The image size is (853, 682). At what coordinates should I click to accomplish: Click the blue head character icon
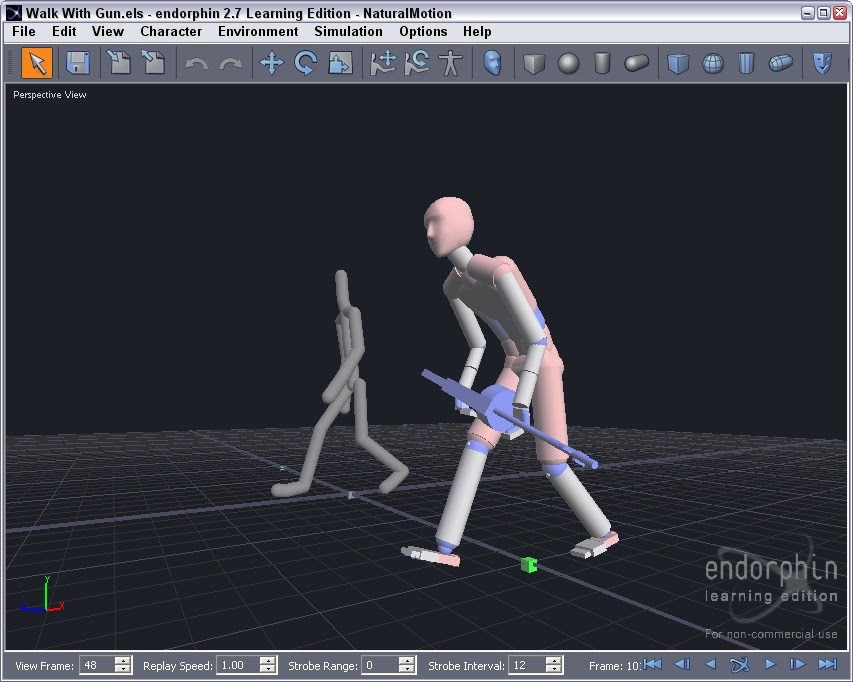point(492,63)
